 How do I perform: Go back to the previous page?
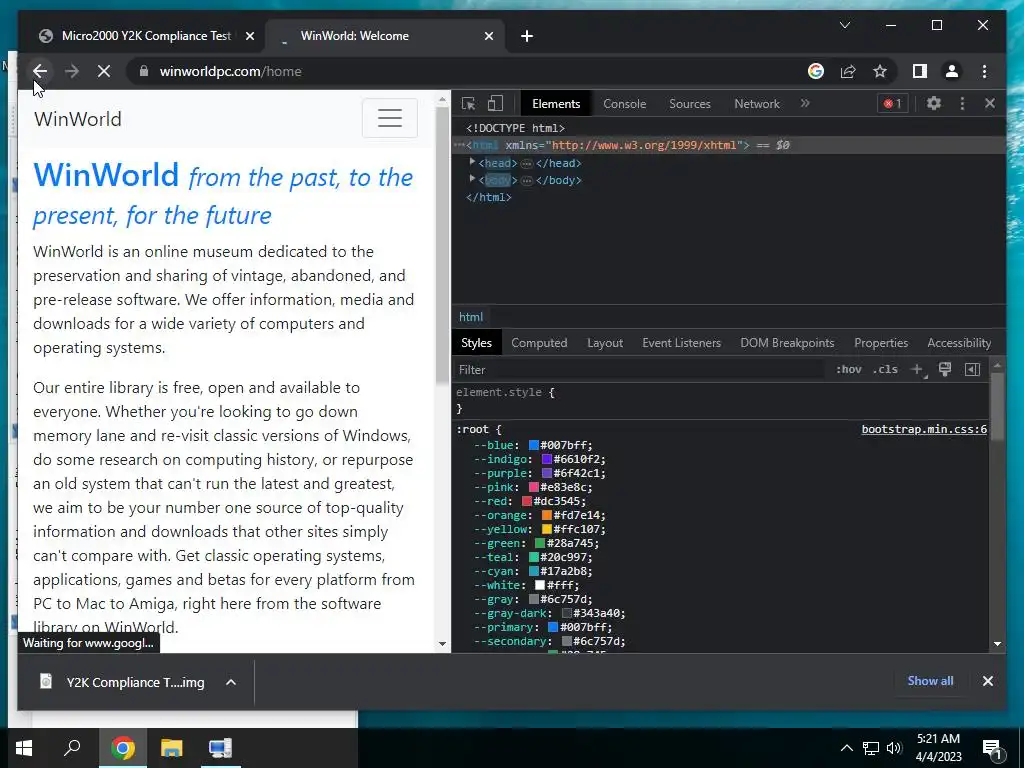pyautogui.click(x=40, y=71)
